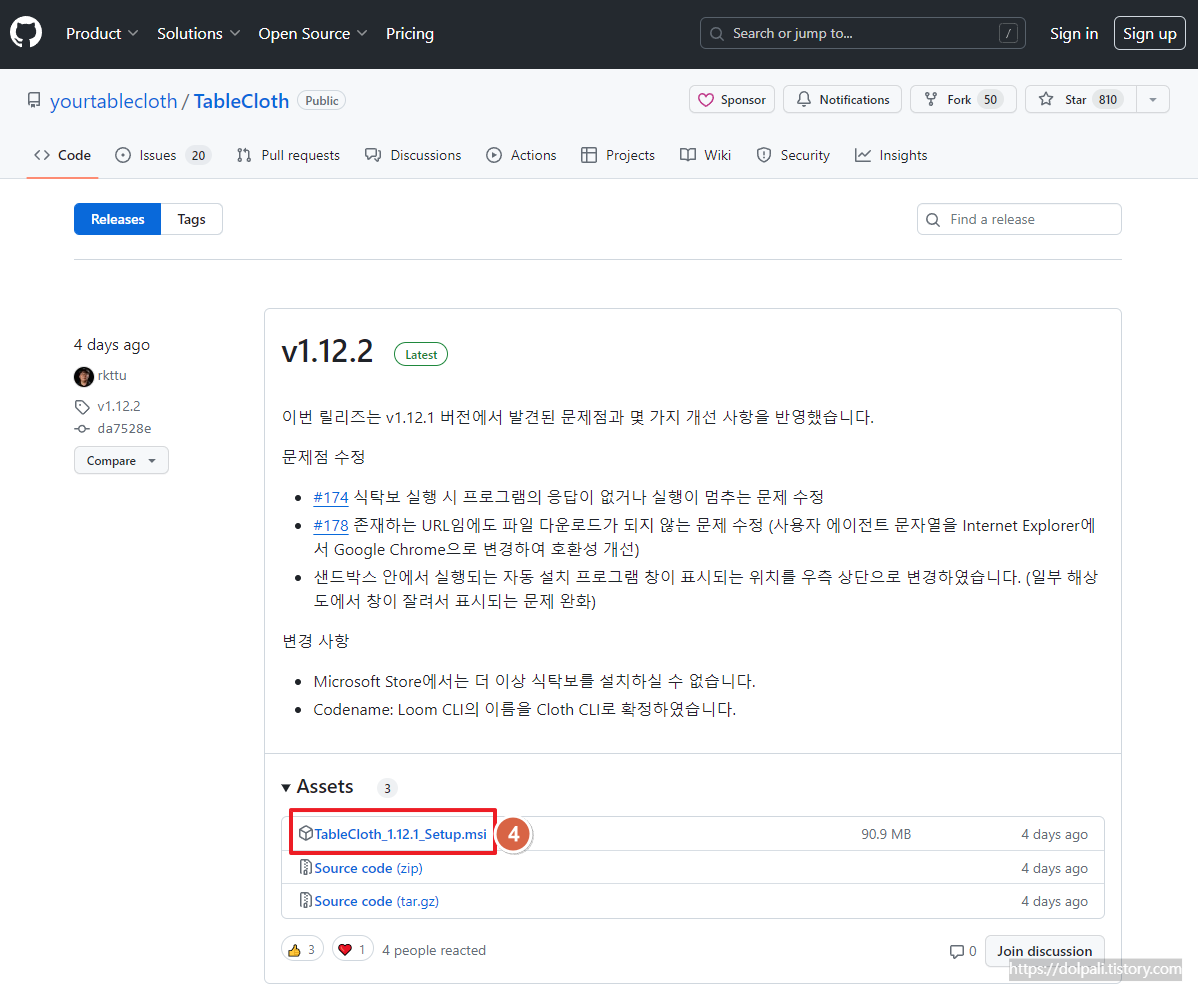Switch to the Discussions tab
The image size is (1198, 998).
tap(413, 155)
